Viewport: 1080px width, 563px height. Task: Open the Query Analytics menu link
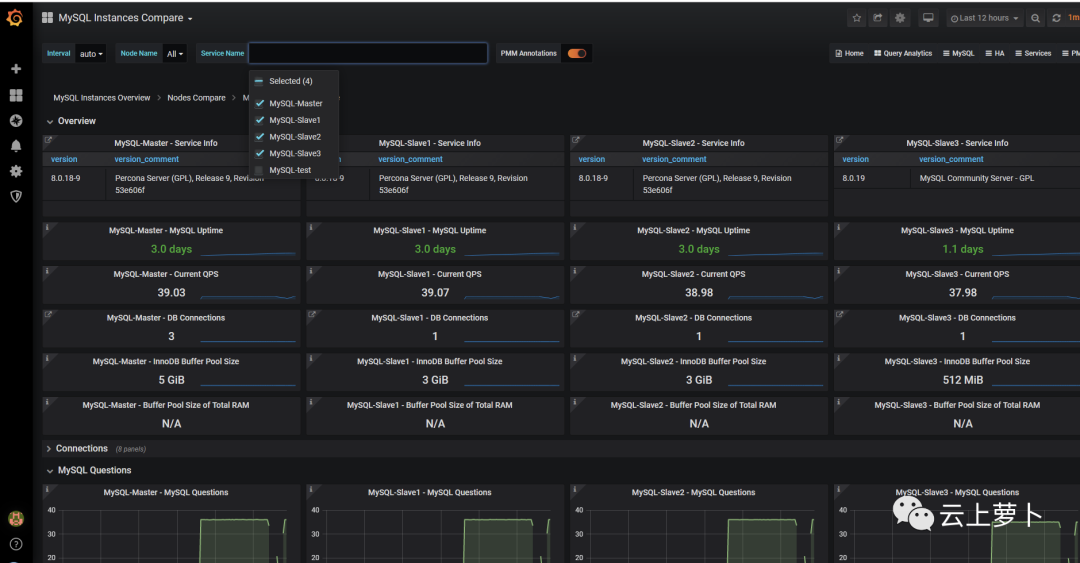[903, 53]
